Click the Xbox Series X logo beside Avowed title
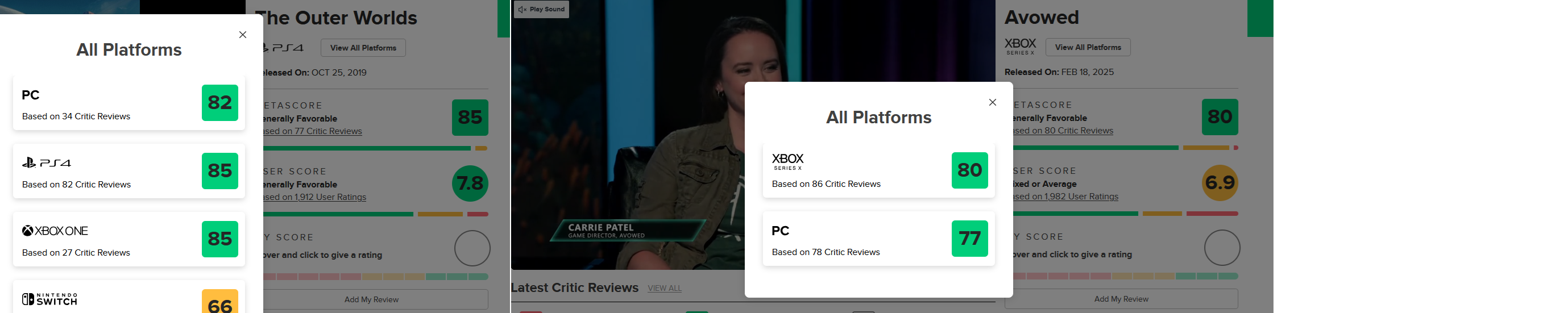Image resolution: width=1568 pixels, height=313 pixels. point(1020,46)
